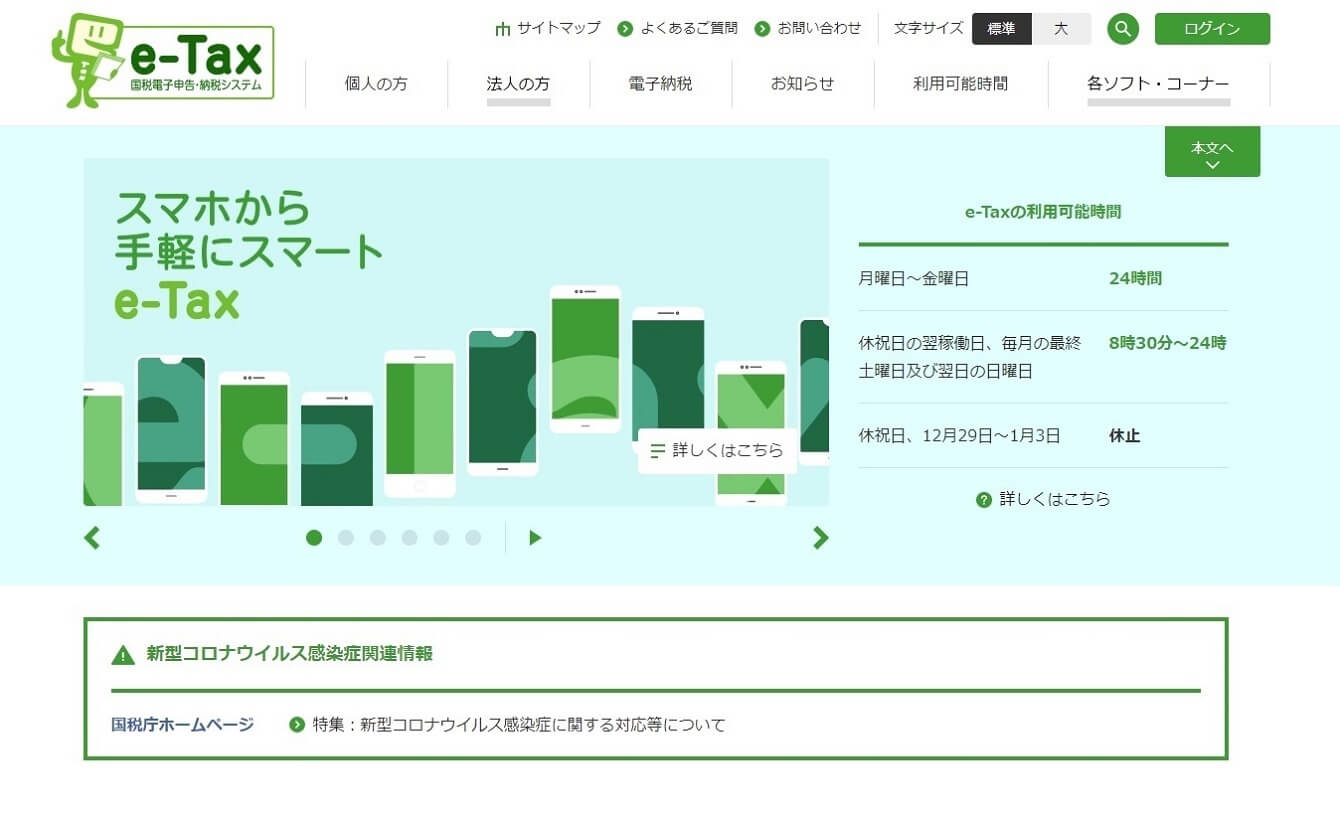Set font size to 大
This screenshot has height=821, width=1340.
[x=1061, y=29]
